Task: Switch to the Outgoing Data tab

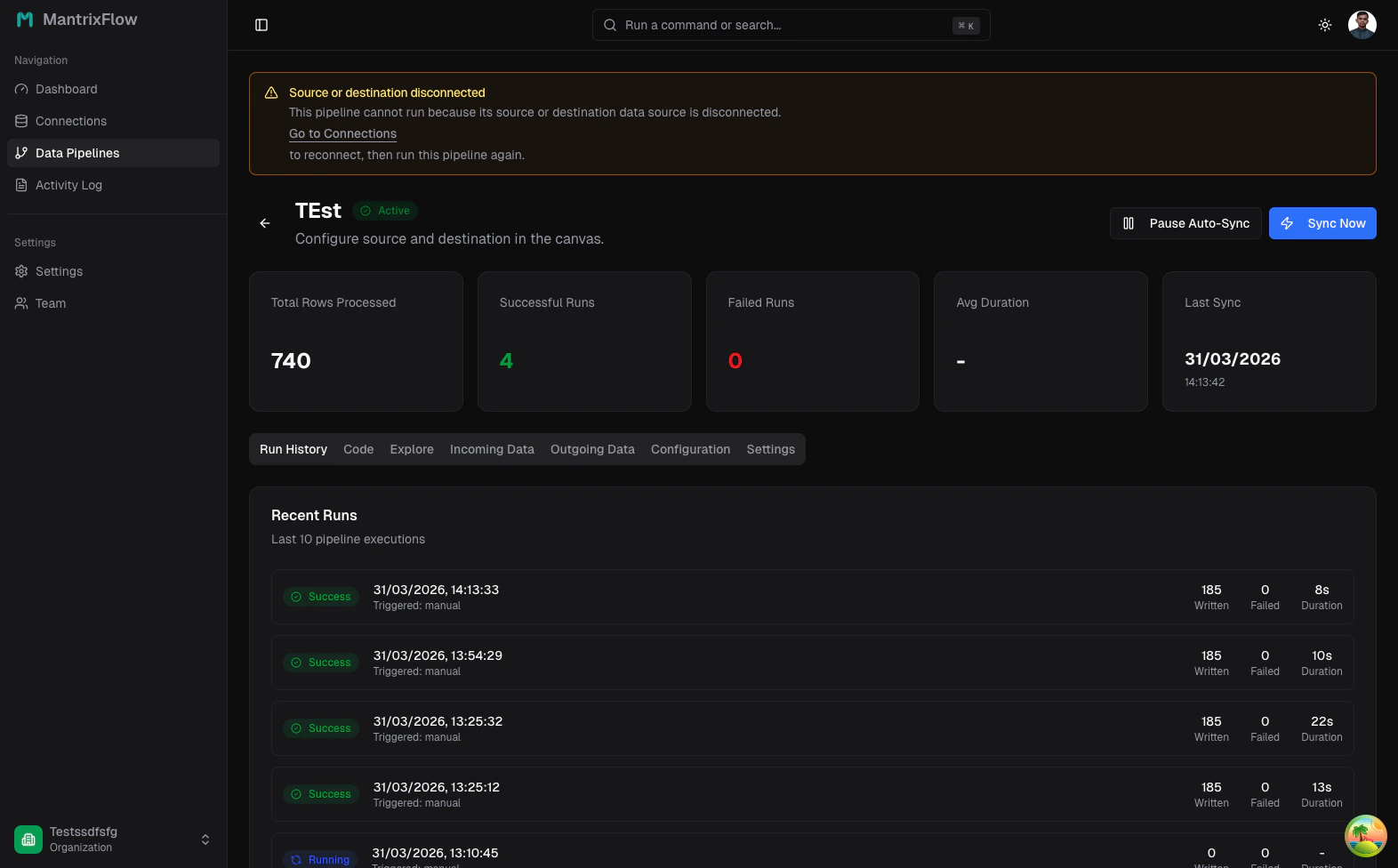Action: click(592, 449)
